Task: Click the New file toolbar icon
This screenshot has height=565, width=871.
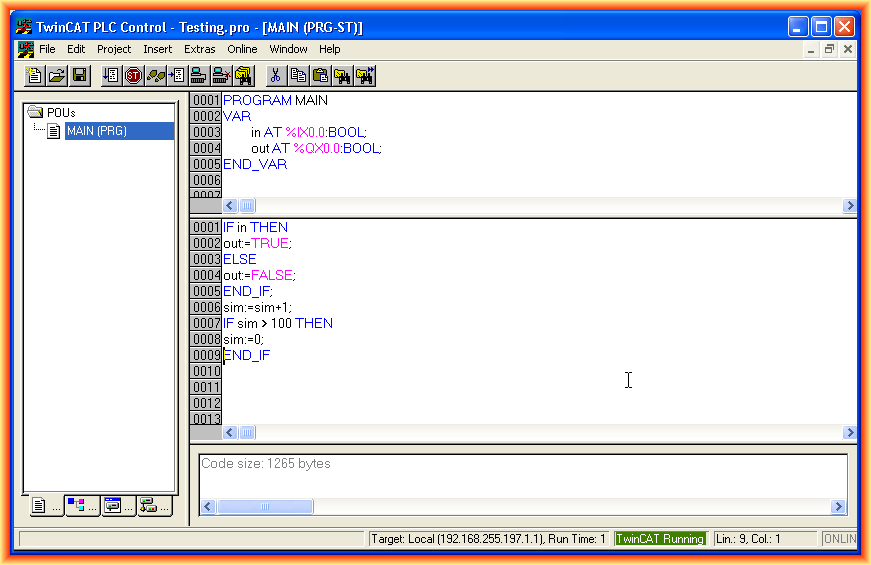Action: [x=35, y=75]
